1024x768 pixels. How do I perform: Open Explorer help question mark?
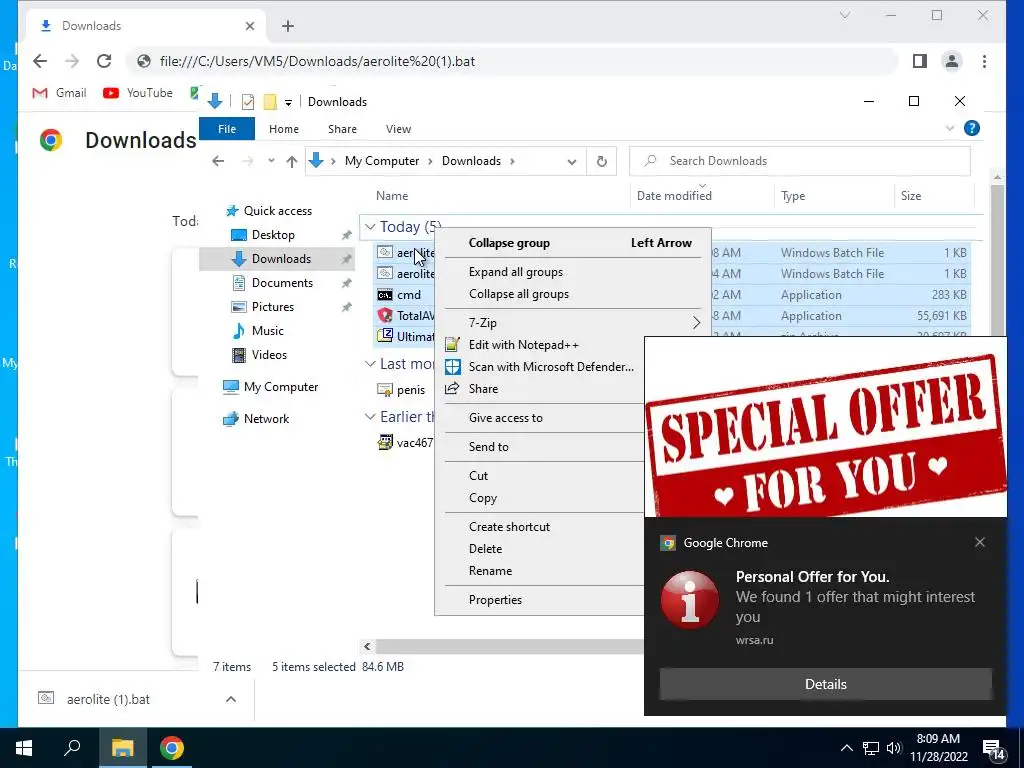point(972,128)
